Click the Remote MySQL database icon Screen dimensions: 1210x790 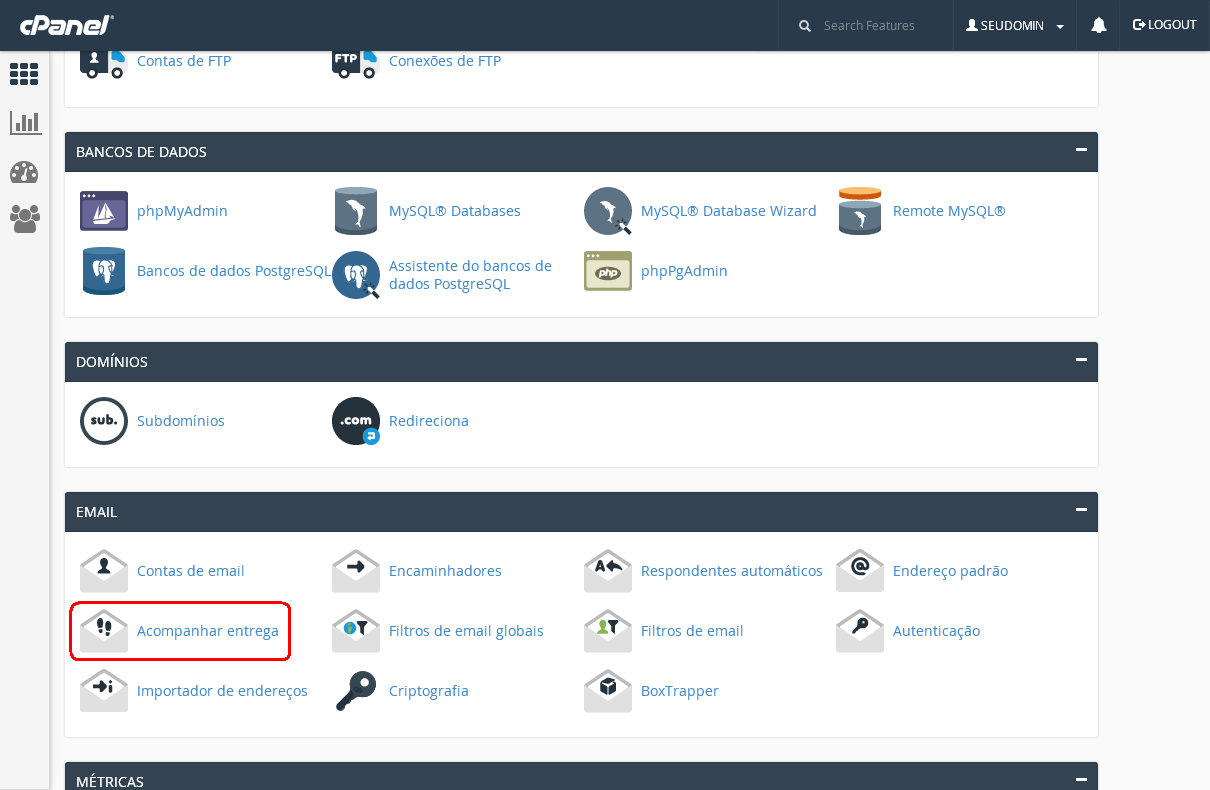860,211
